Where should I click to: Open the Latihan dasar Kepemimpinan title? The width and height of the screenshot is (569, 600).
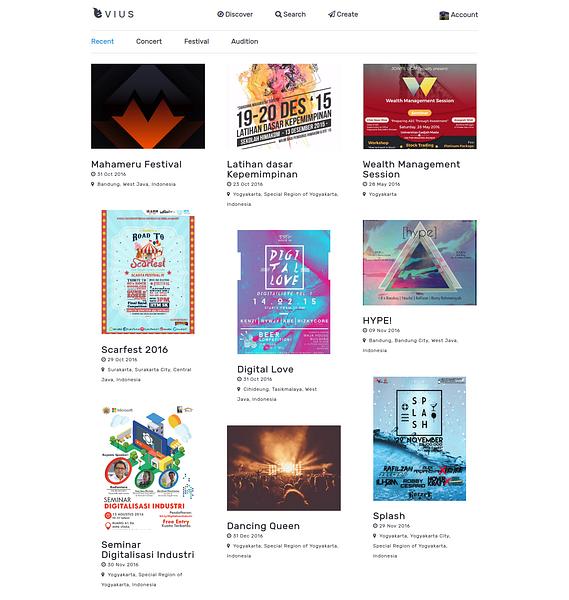(262, 169)
